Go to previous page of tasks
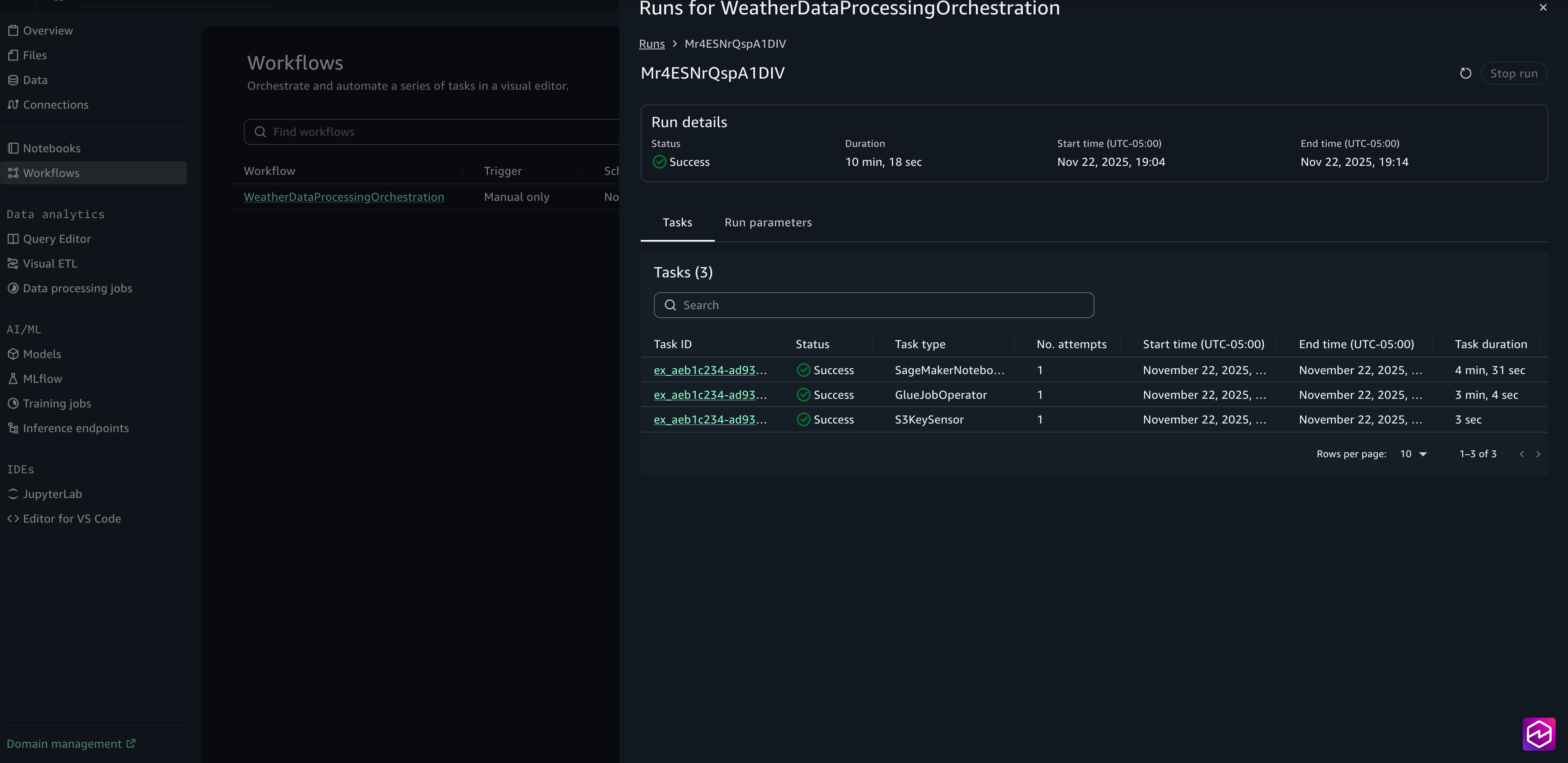Viewport: 1568px width, 763px height. (1522, 454)
